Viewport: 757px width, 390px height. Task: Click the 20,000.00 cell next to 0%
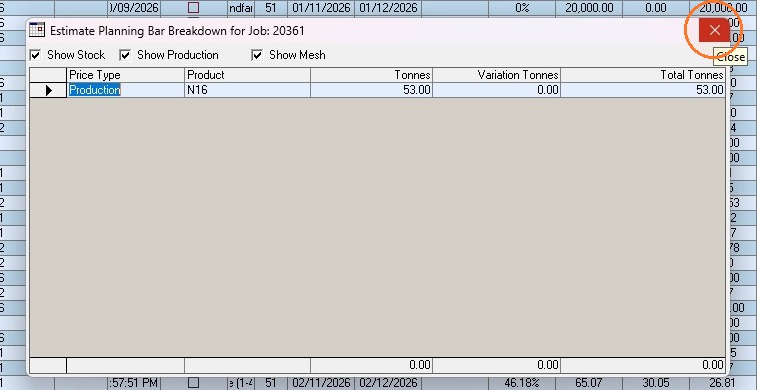589,8
